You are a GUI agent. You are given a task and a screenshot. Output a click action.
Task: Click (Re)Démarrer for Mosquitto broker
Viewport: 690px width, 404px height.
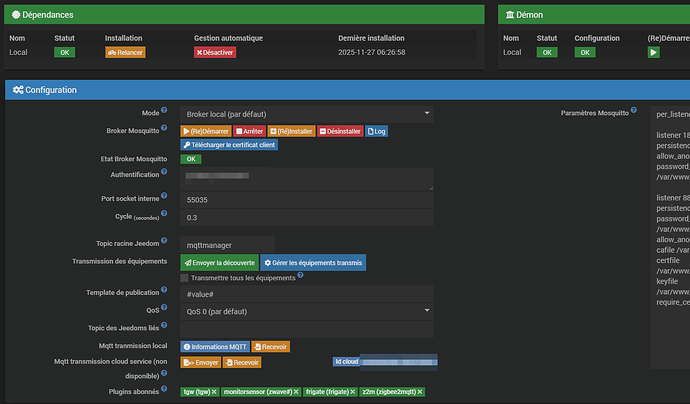(x=205, y=131)
